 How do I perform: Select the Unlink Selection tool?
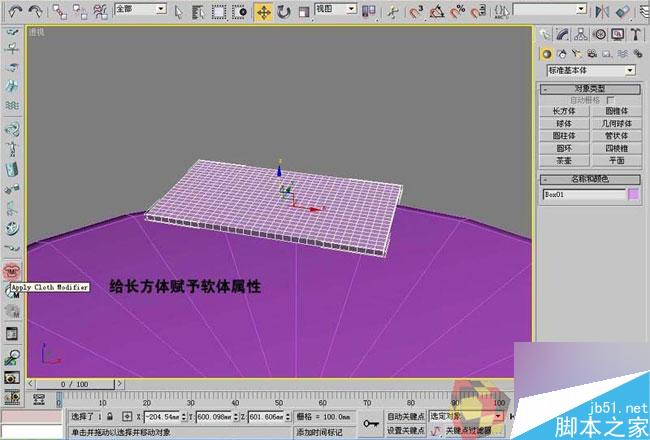coord(80,12)
